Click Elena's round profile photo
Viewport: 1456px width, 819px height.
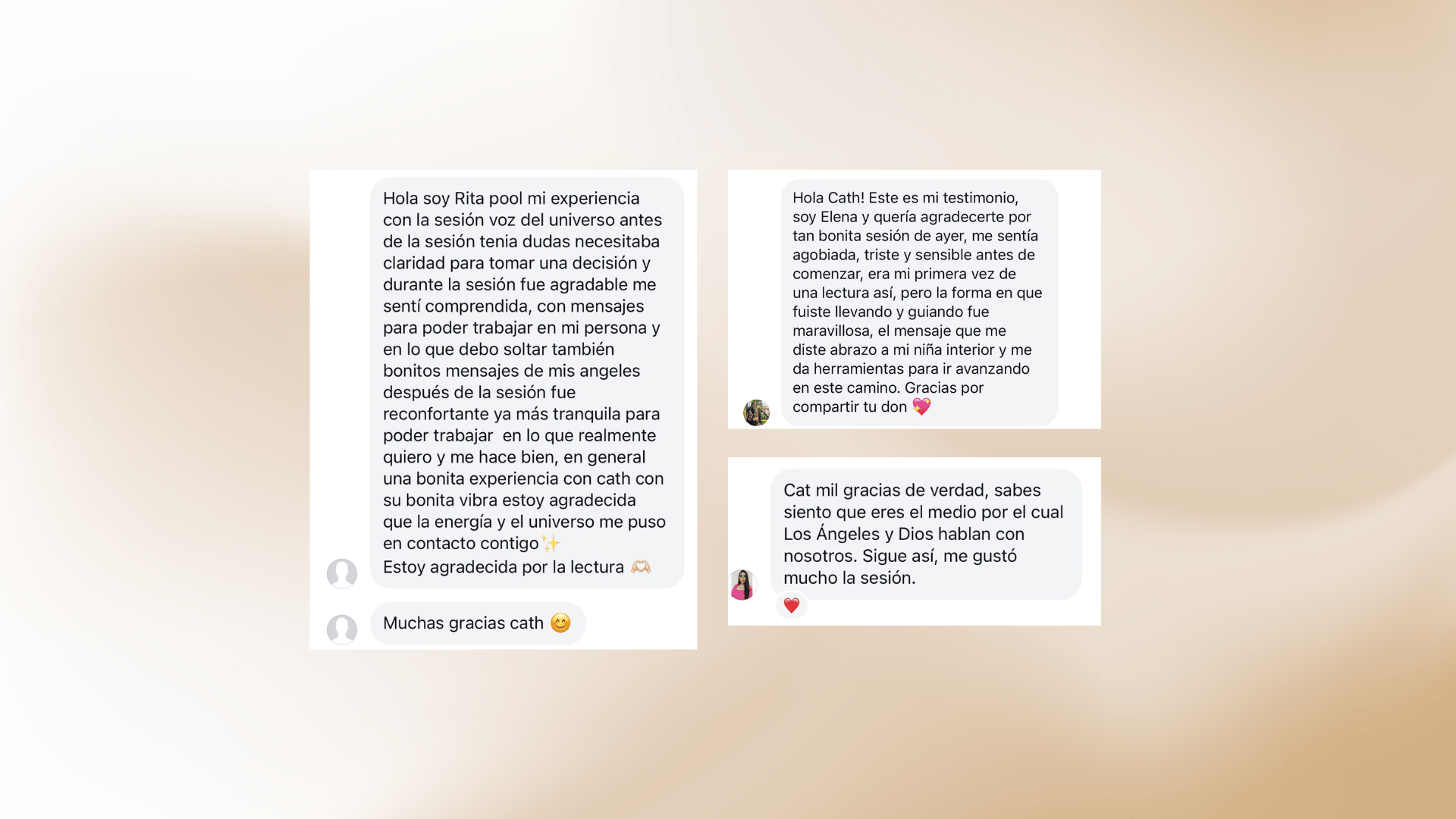(x=756, y=413)
